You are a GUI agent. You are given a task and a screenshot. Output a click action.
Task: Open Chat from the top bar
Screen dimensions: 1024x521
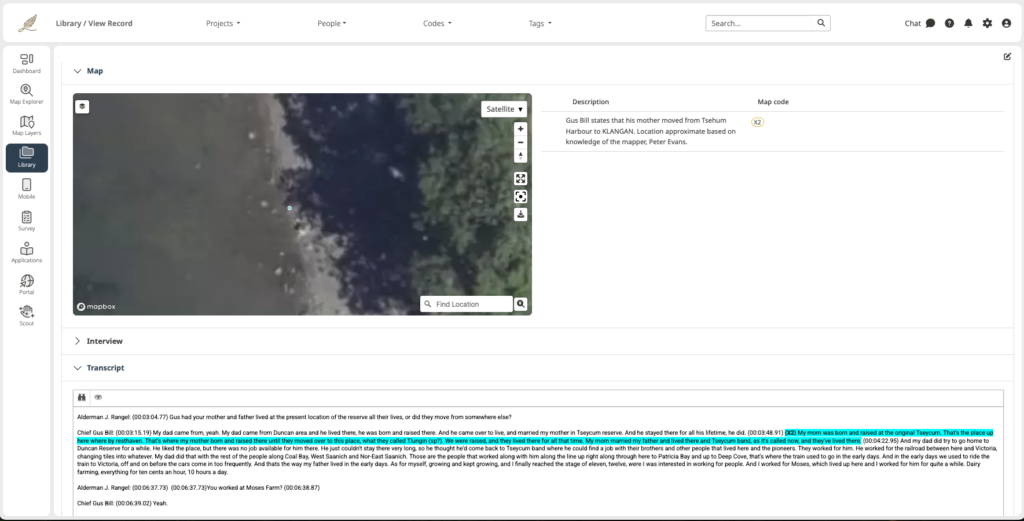tap(920, 23)
